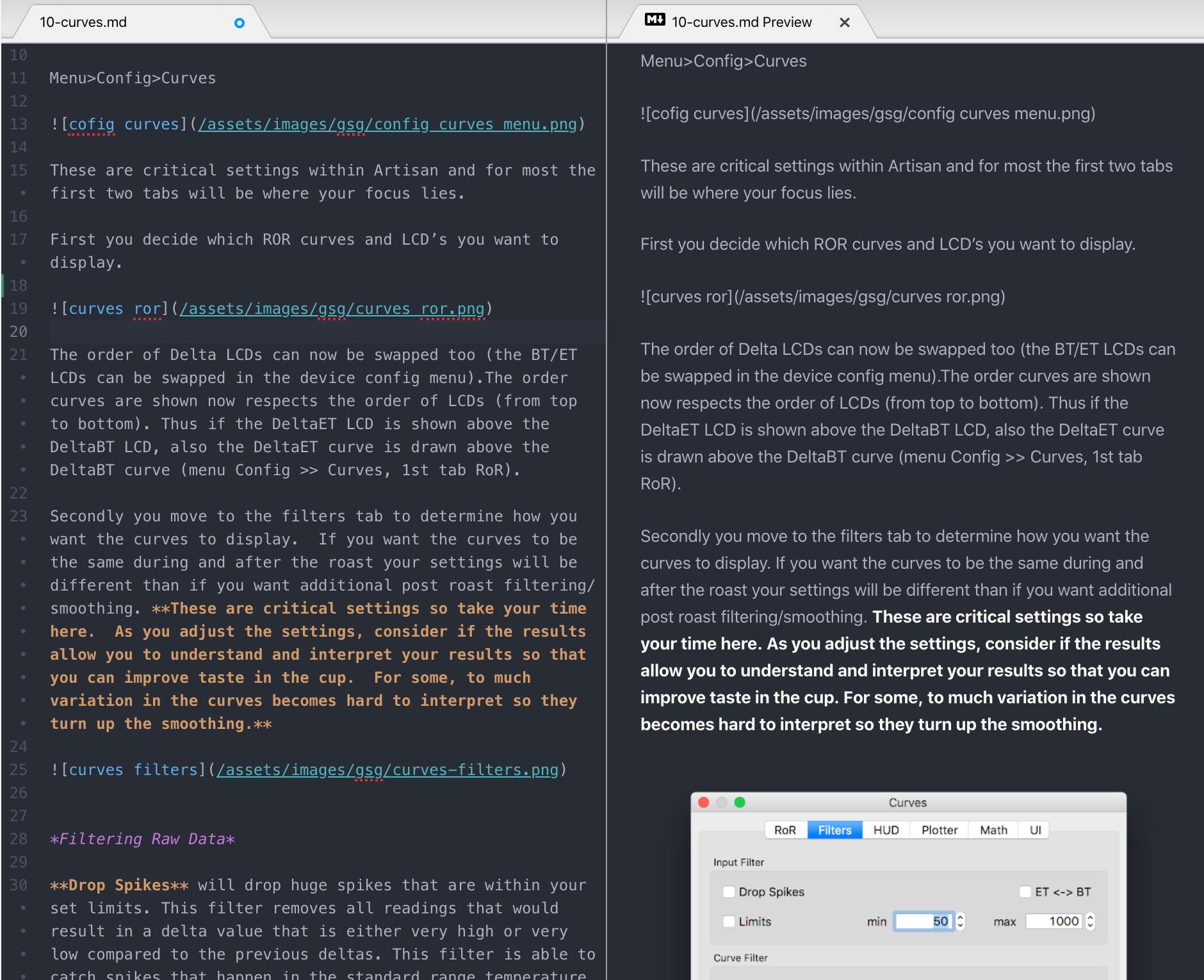Open the curves-filters.png link
The height and width of the screenshot is (980, 1204).
(387, 769)
